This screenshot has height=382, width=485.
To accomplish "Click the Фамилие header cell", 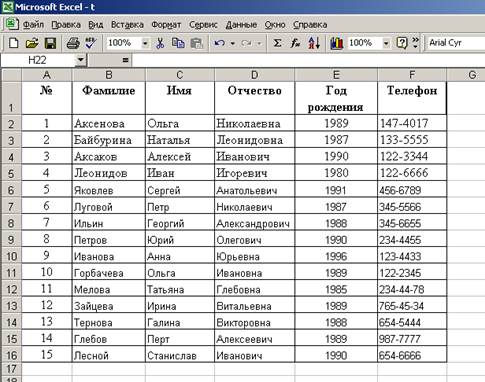I will [109, 99].
